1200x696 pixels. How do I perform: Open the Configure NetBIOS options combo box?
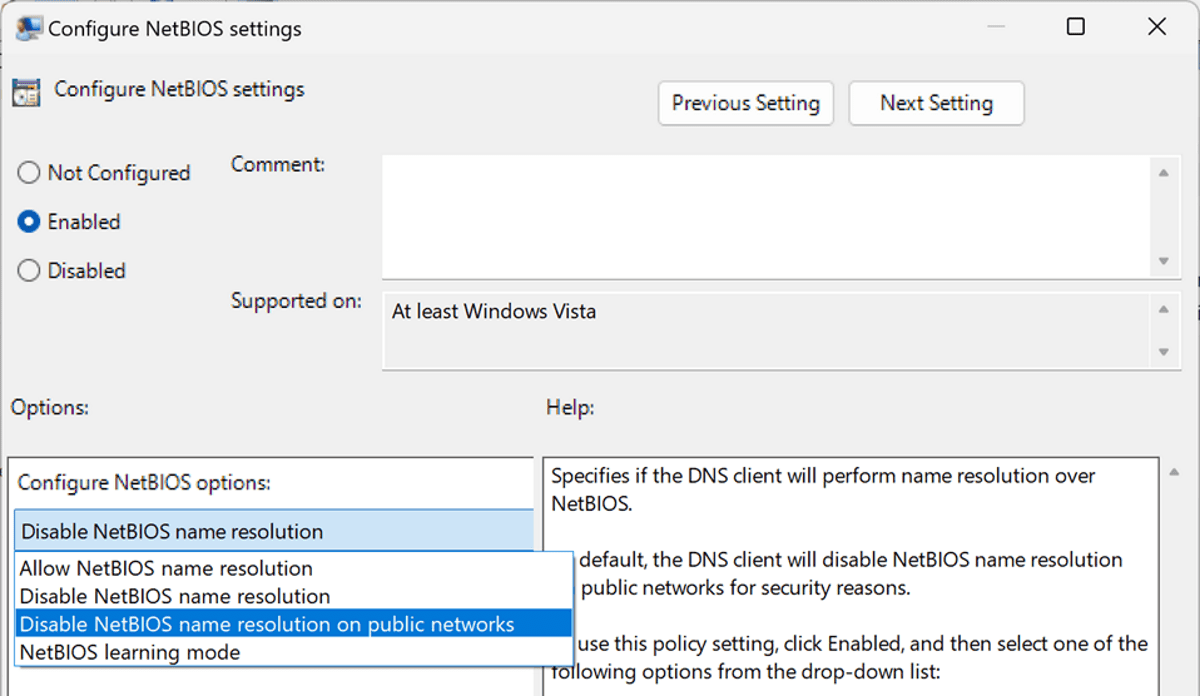coord(274,531)
